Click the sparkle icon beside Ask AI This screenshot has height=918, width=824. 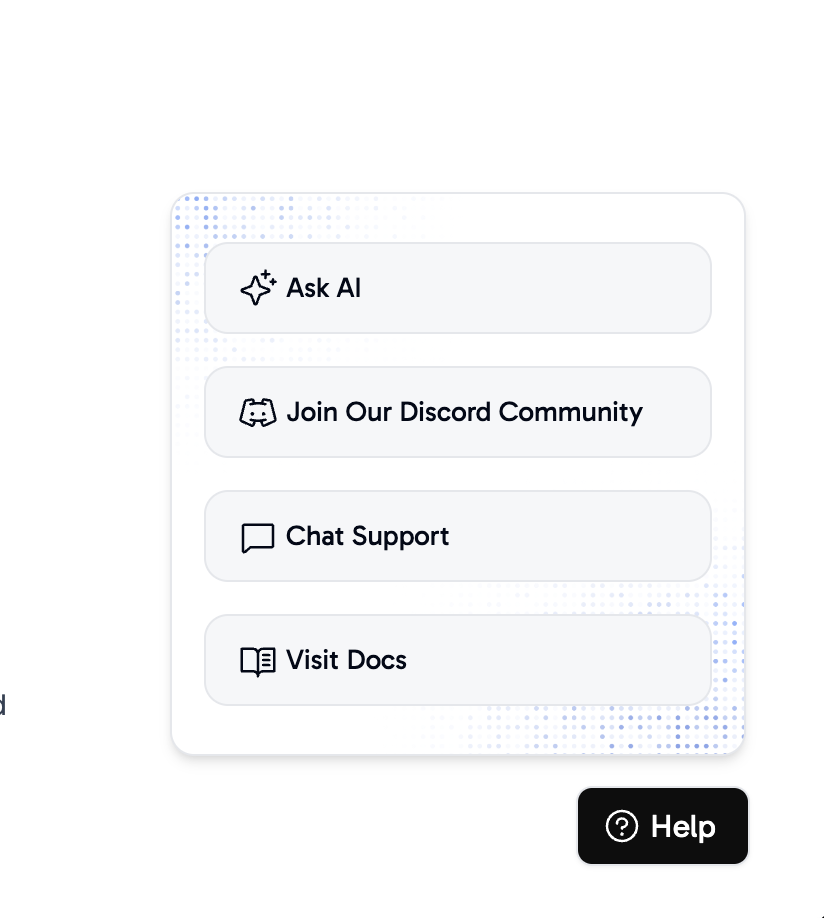[x=258, y=288]
